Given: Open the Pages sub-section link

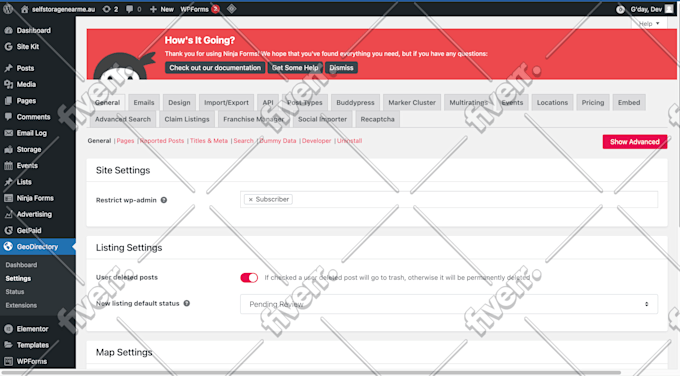Looking at the screenshot, I should 125,141.
